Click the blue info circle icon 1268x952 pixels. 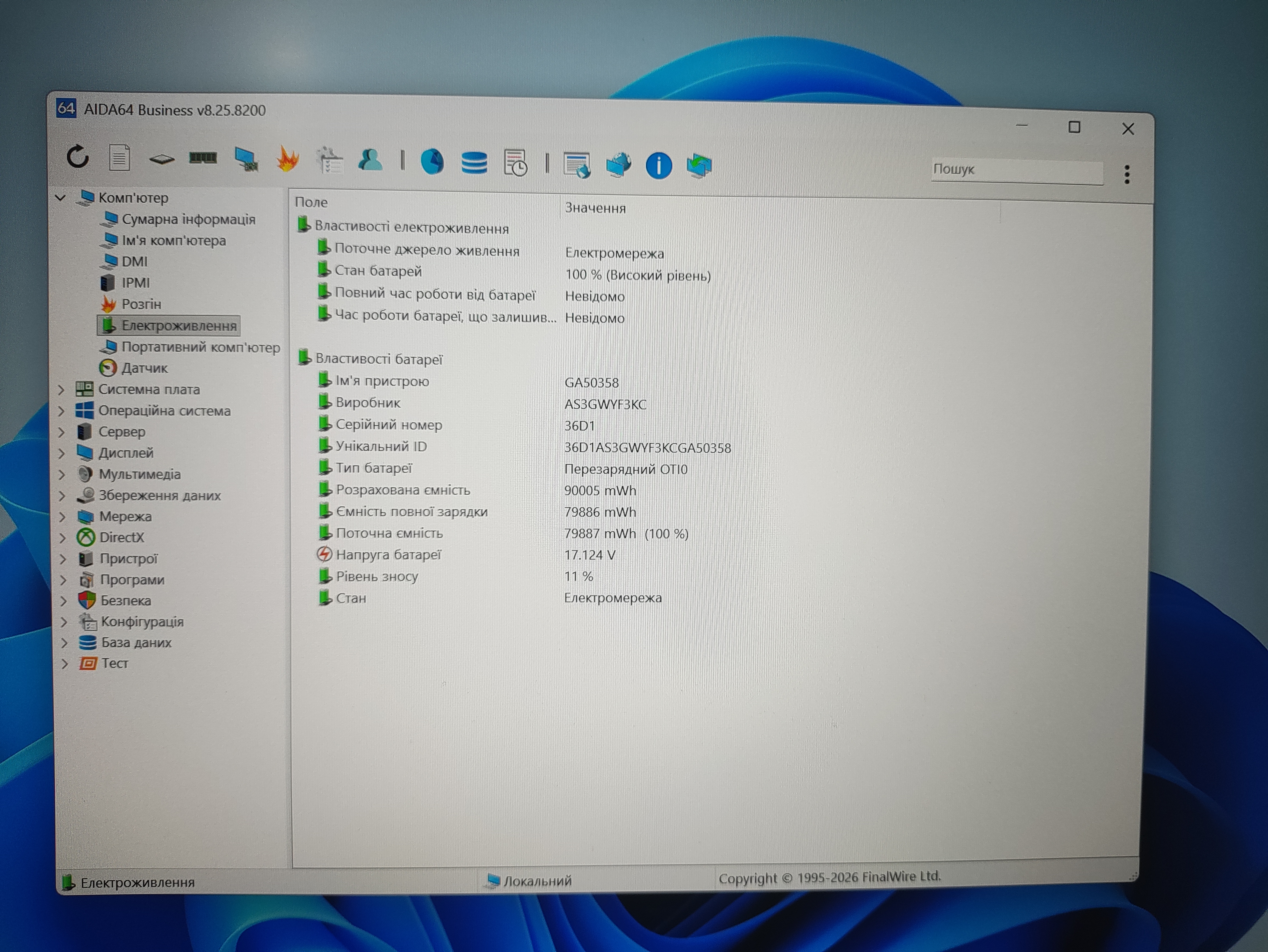tap(659, 166)
